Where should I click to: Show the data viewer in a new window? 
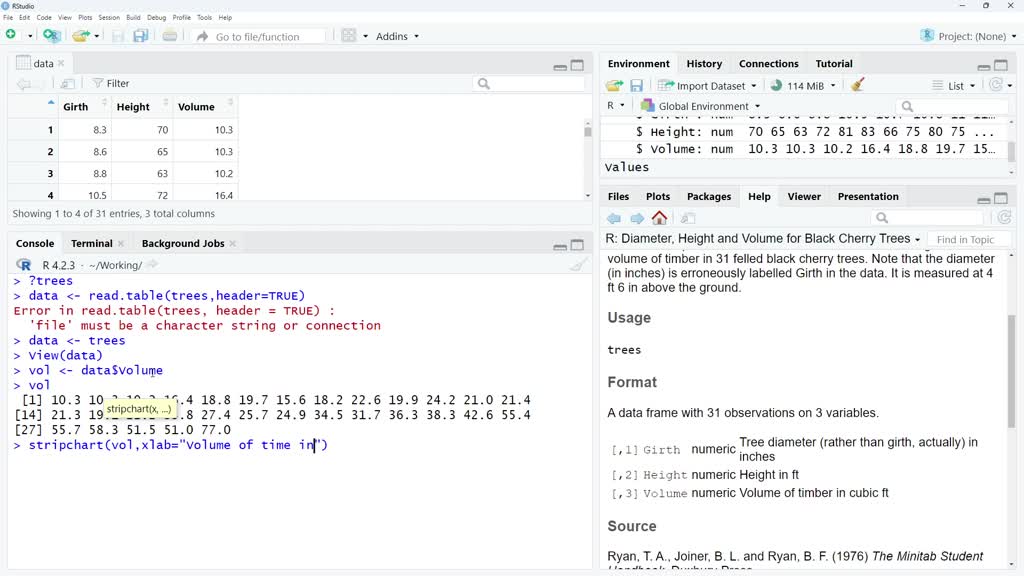point(67,84)
